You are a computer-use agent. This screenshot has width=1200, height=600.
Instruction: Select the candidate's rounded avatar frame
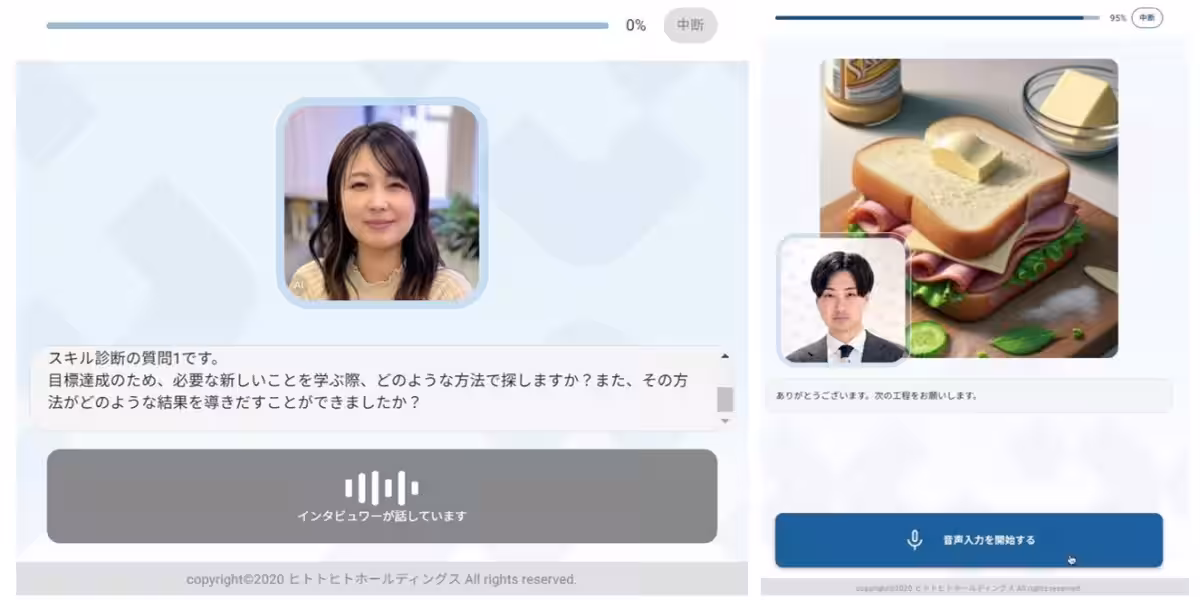click(842, 297)
